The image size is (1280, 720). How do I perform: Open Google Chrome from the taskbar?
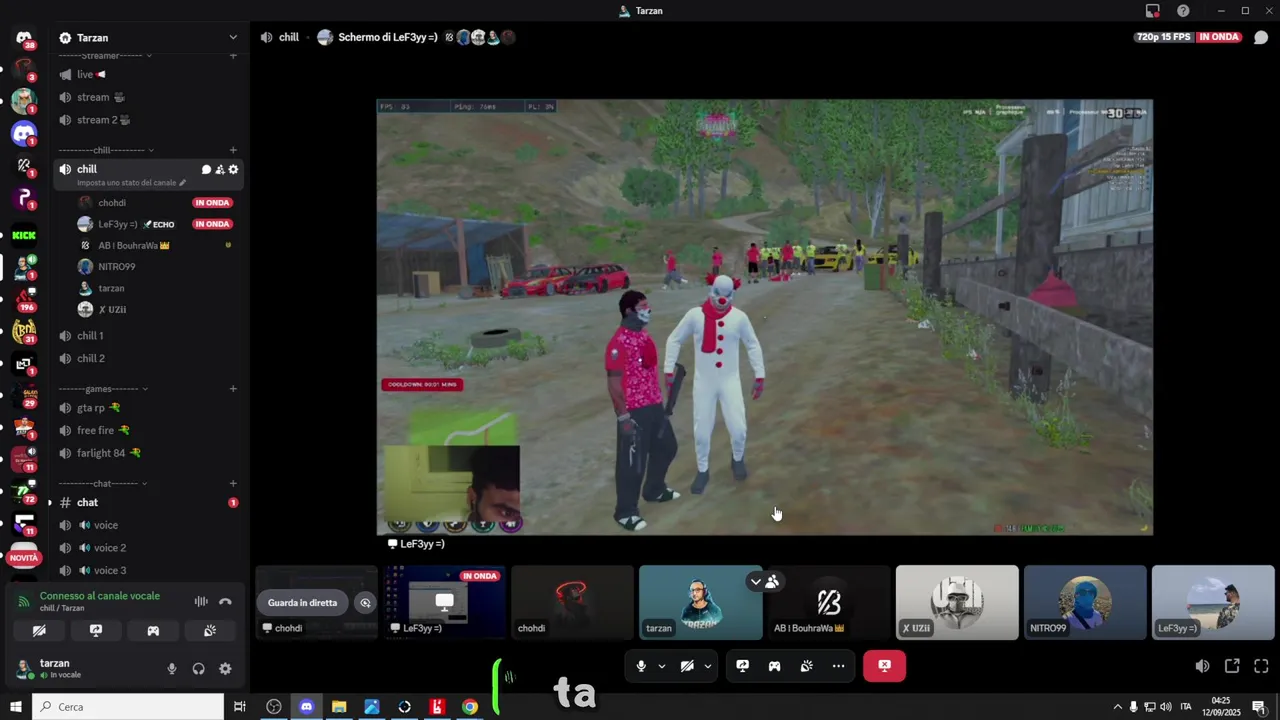tap(470, 707)
